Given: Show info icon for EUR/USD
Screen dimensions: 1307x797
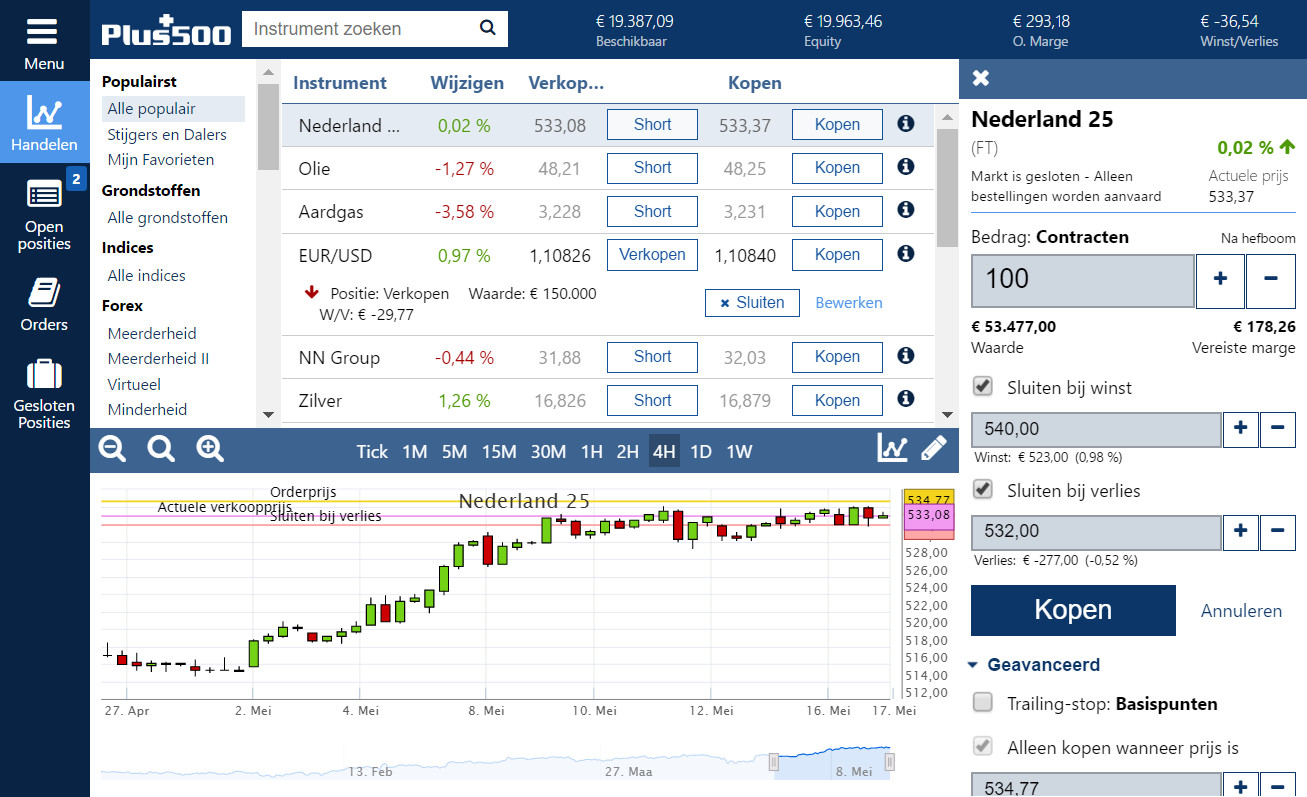Looking at the screenshot, I should [x=906, y=254].
